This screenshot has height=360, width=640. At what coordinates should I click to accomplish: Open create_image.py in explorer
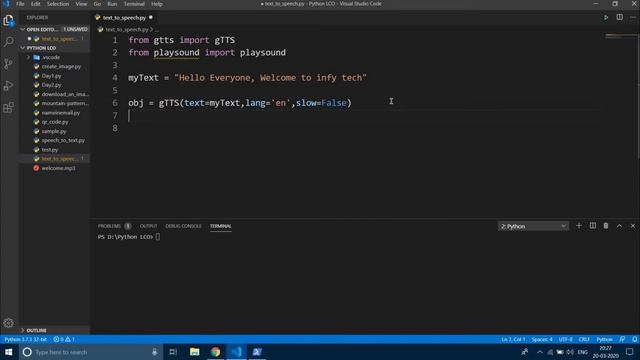click(x=61, y=67)
